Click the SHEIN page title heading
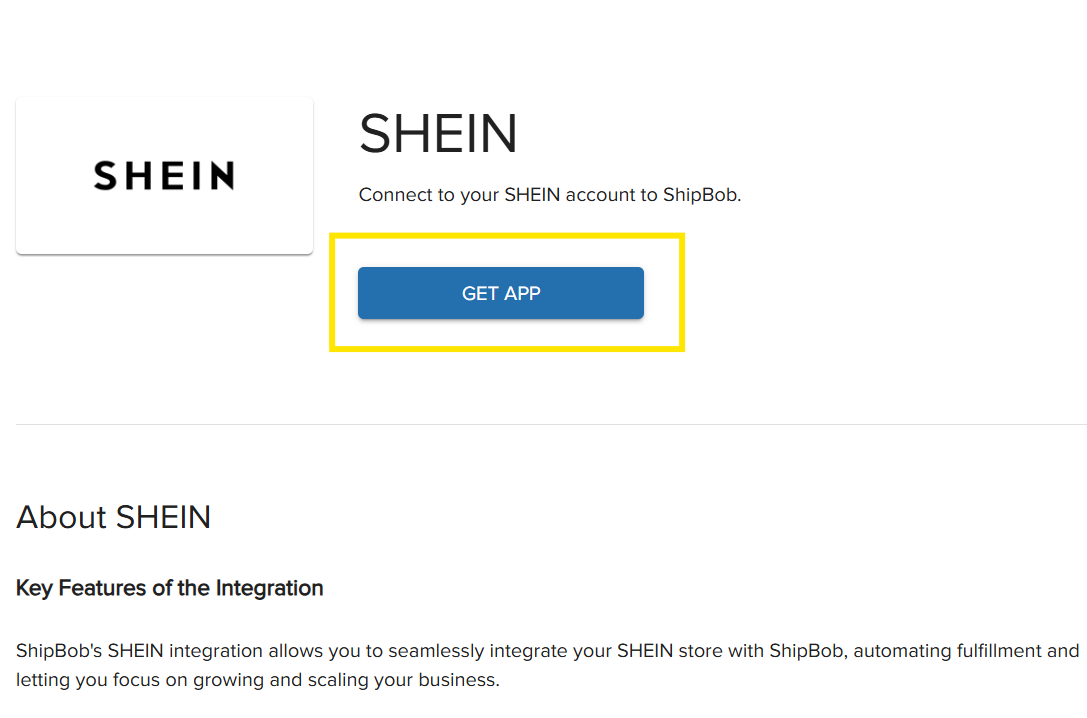The image size is (1087, 718). [x=438, y=133]
